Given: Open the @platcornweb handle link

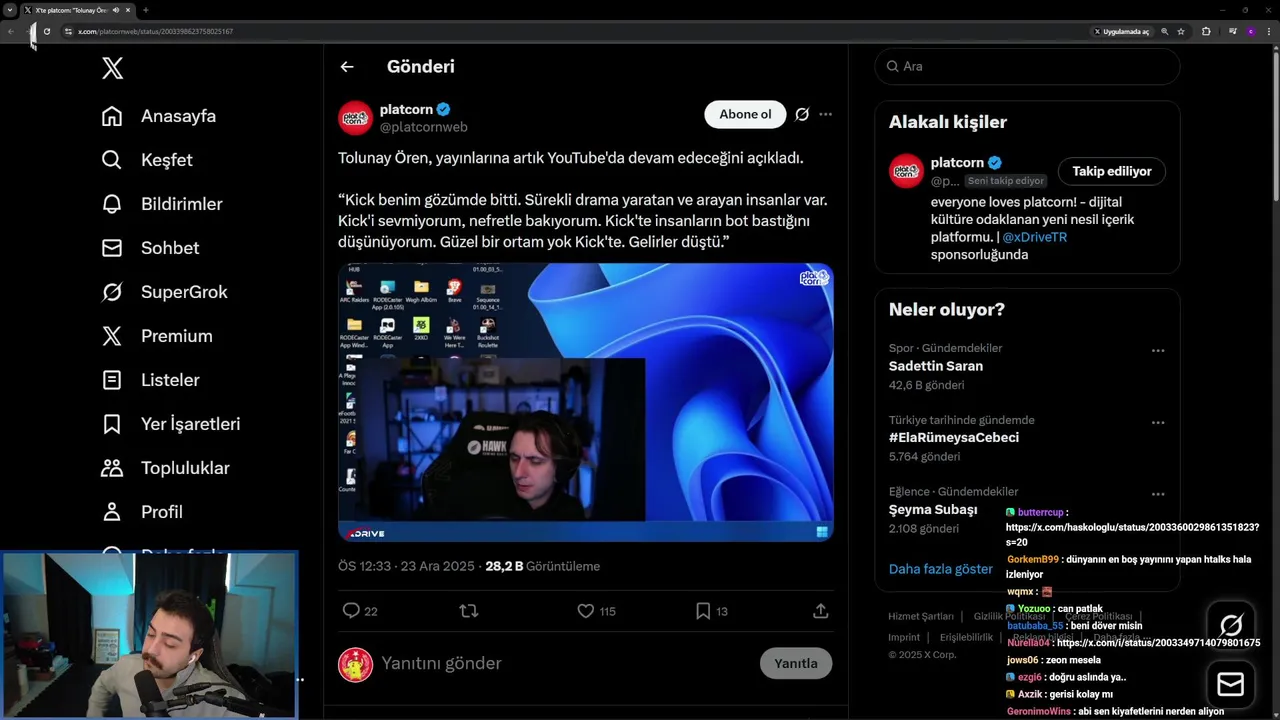Looking at the screenshot, I should 424,127.
